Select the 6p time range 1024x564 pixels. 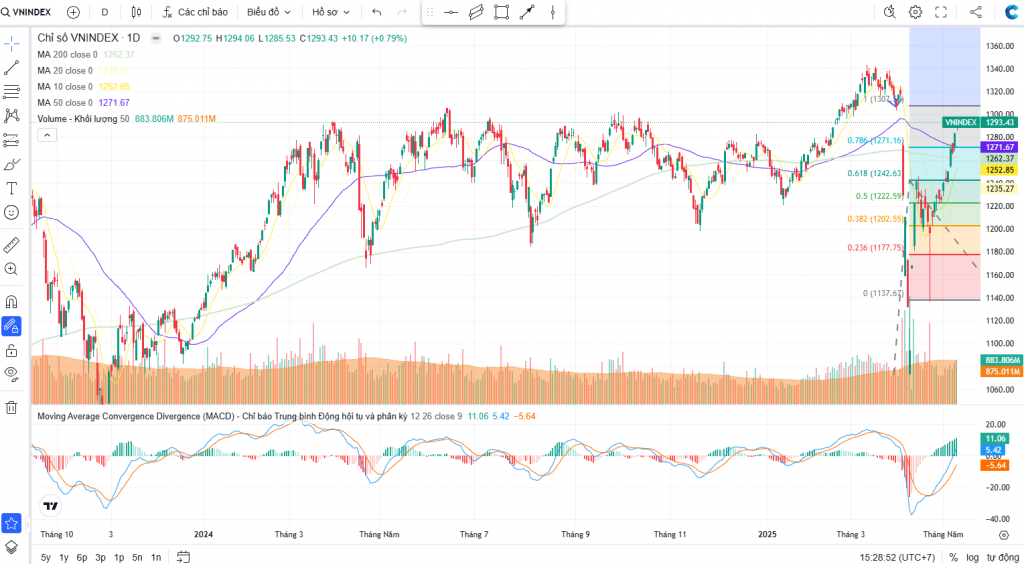coord(82,557)
